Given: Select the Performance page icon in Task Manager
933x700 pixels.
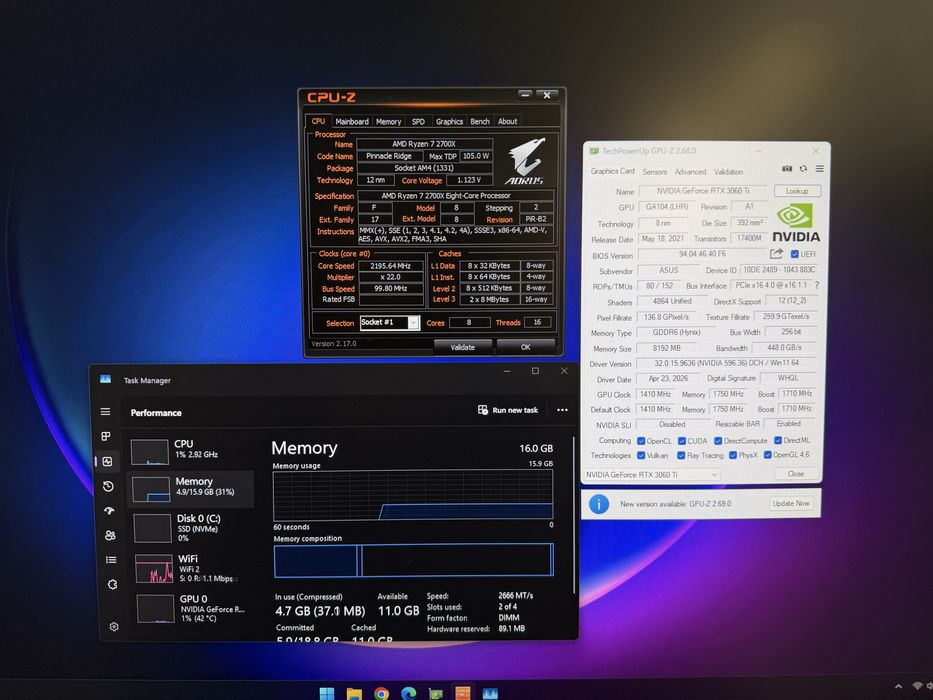Looking at the screenshot, I should tap(107, 461).
